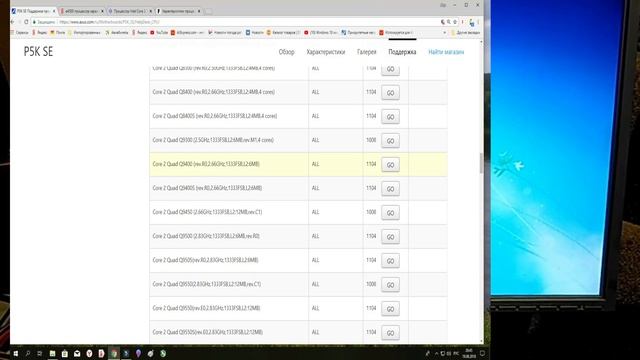Click GO button in Core 2 Quad Q9400S row
Screen dimensions: 640x360
[390, 189]
